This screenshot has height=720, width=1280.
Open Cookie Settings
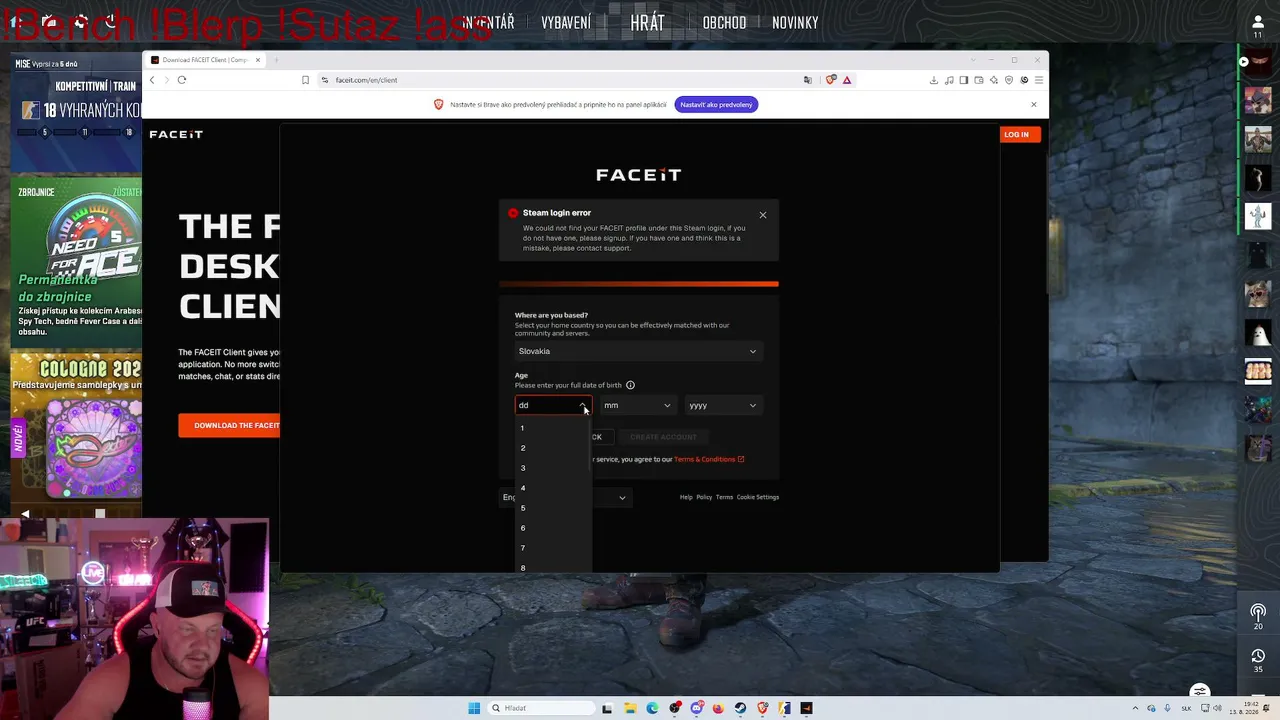758,497
